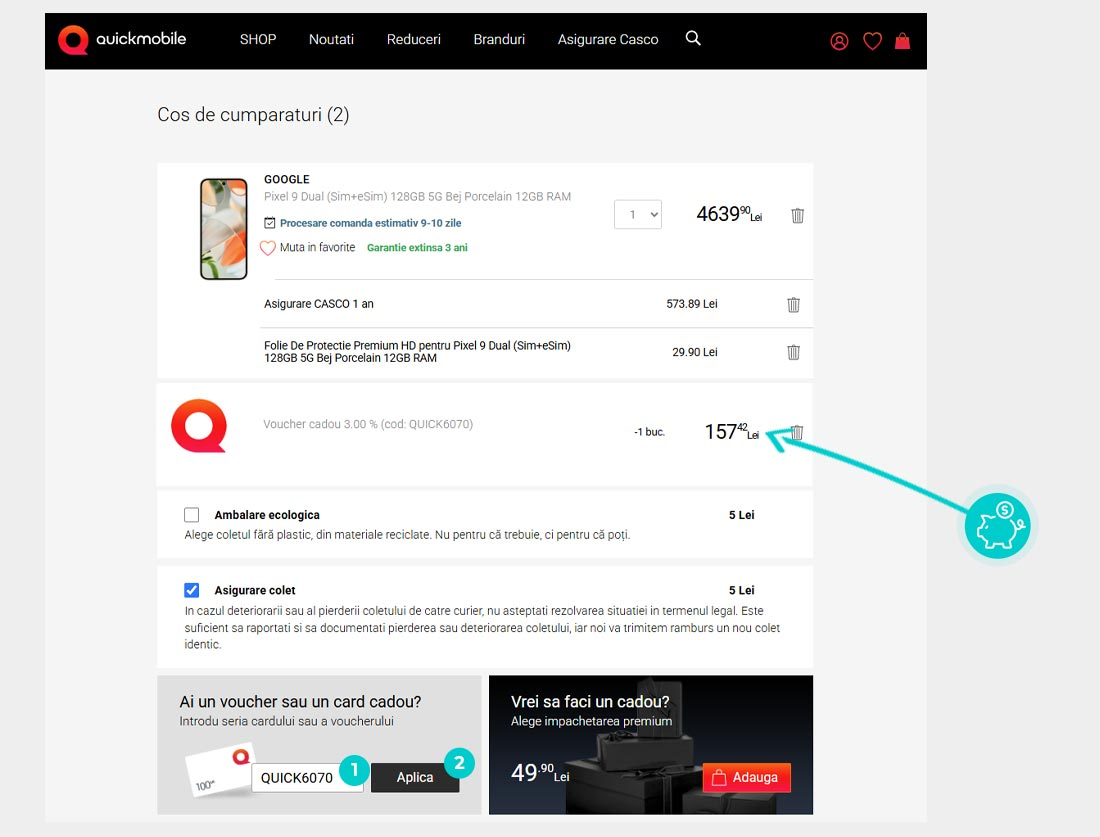Viewport: 1100px width, 837px height.
Task: Open the quantity dropdown for Pixel 9
Action: (638, 215)
